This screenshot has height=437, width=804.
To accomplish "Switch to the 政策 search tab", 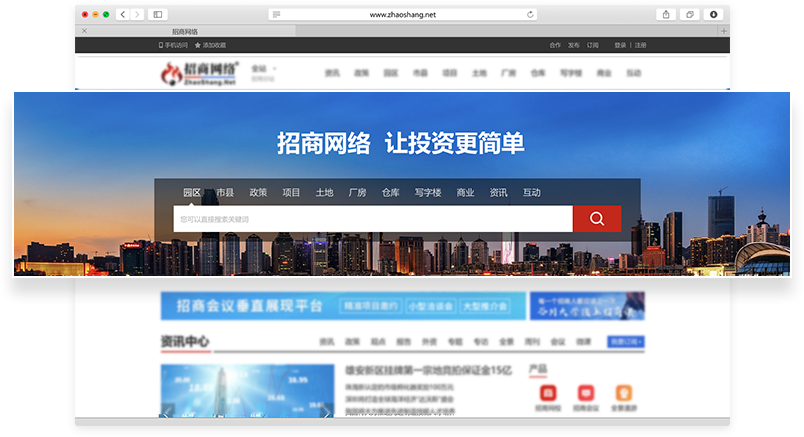I will click(258, 192).
